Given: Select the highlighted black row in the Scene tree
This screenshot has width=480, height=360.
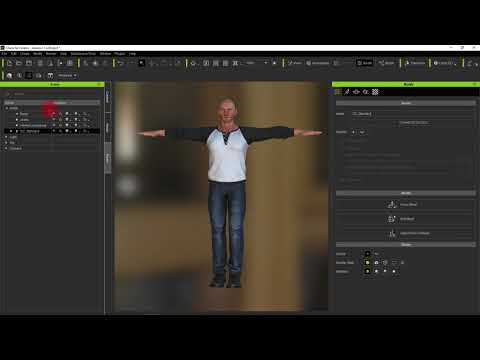Looking at the screenshot, I should click(52, 131).
